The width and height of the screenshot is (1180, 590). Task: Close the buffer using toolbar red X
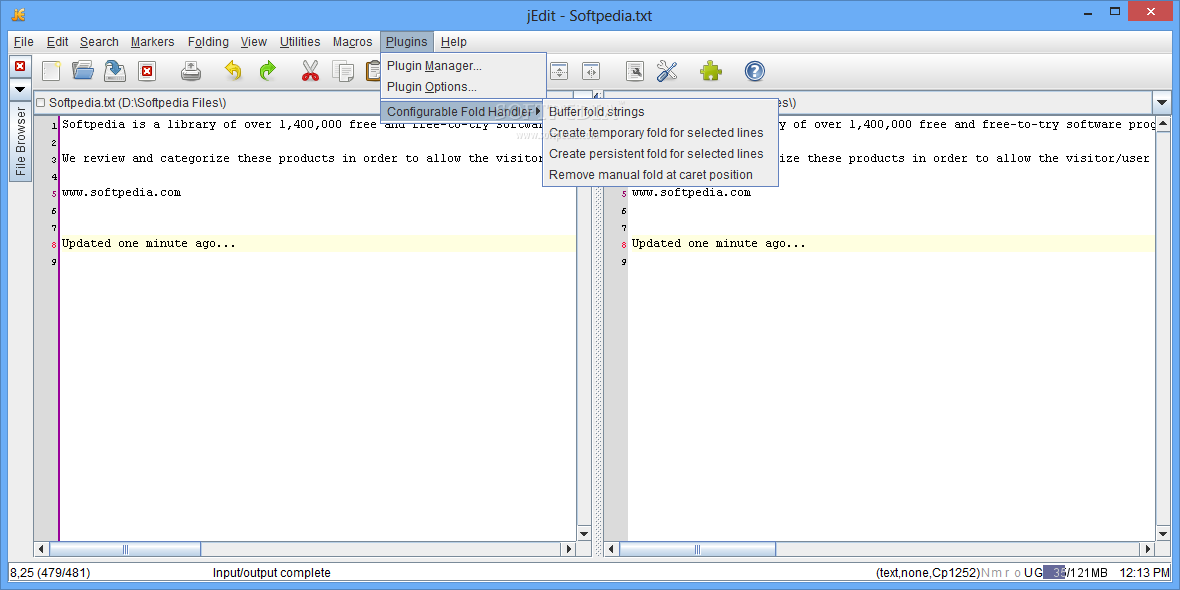tap(148, 71)
